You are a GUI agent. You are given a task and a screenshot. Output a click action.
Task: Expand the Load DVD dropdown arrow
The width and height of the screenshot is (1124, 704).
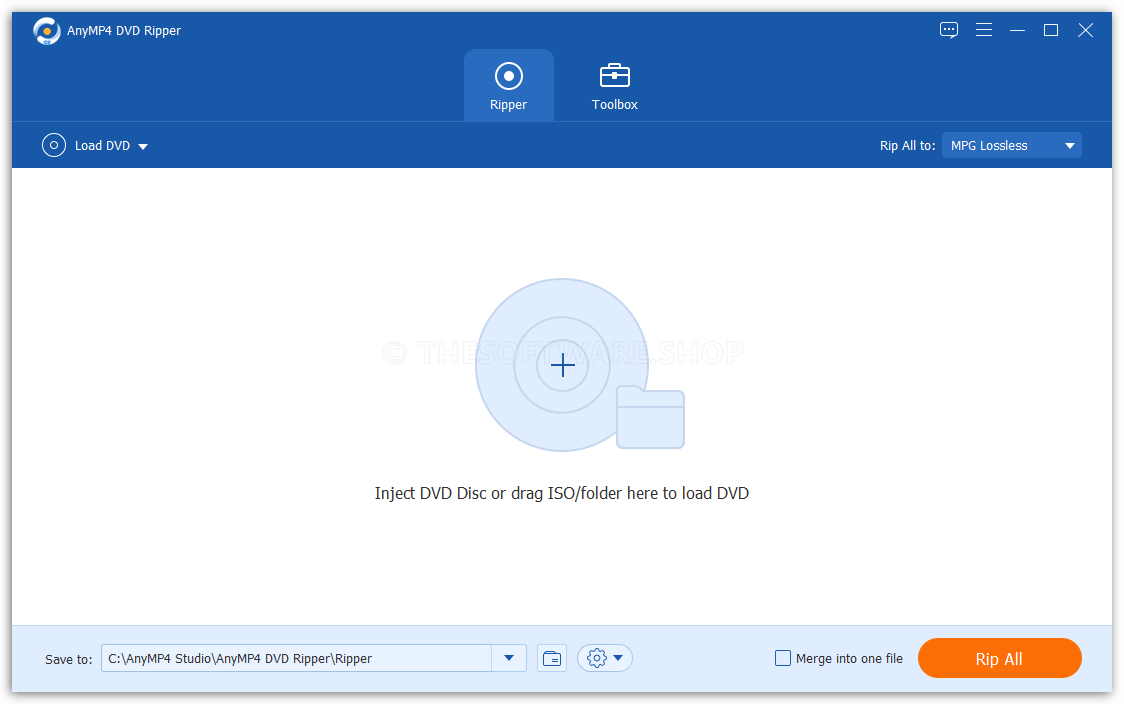(143, 146)
